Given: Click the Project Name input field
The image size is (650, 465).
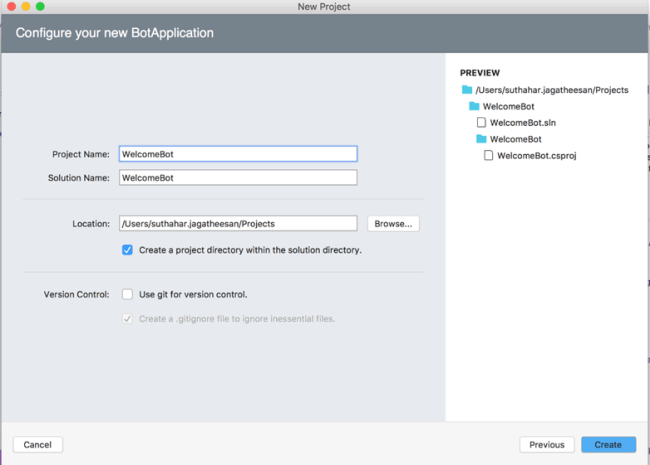Looking at the screenshot, I should 238,154.
